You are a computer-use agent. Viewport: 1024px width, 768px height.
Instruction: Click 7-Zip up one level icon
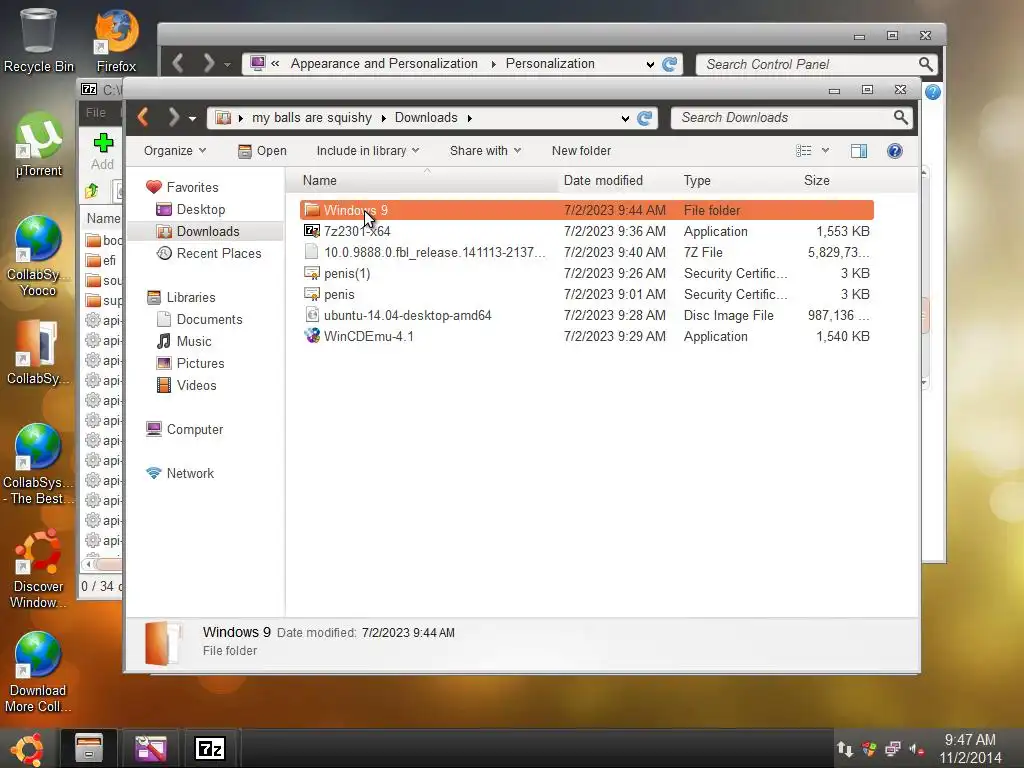(x=91, y=191)
